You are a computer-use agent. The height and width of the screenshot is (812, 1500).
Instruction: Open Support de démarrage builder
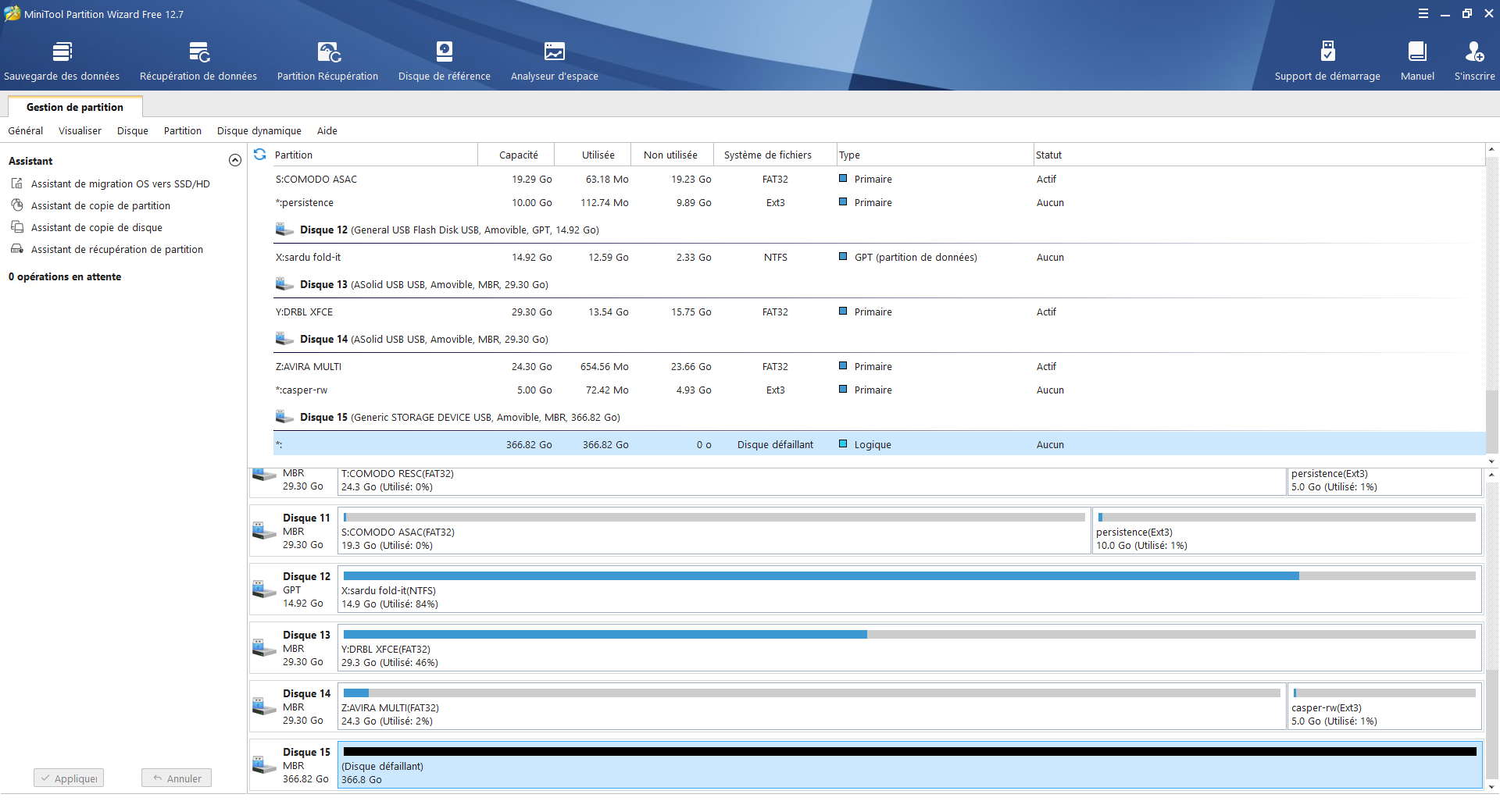[1327, 61]
